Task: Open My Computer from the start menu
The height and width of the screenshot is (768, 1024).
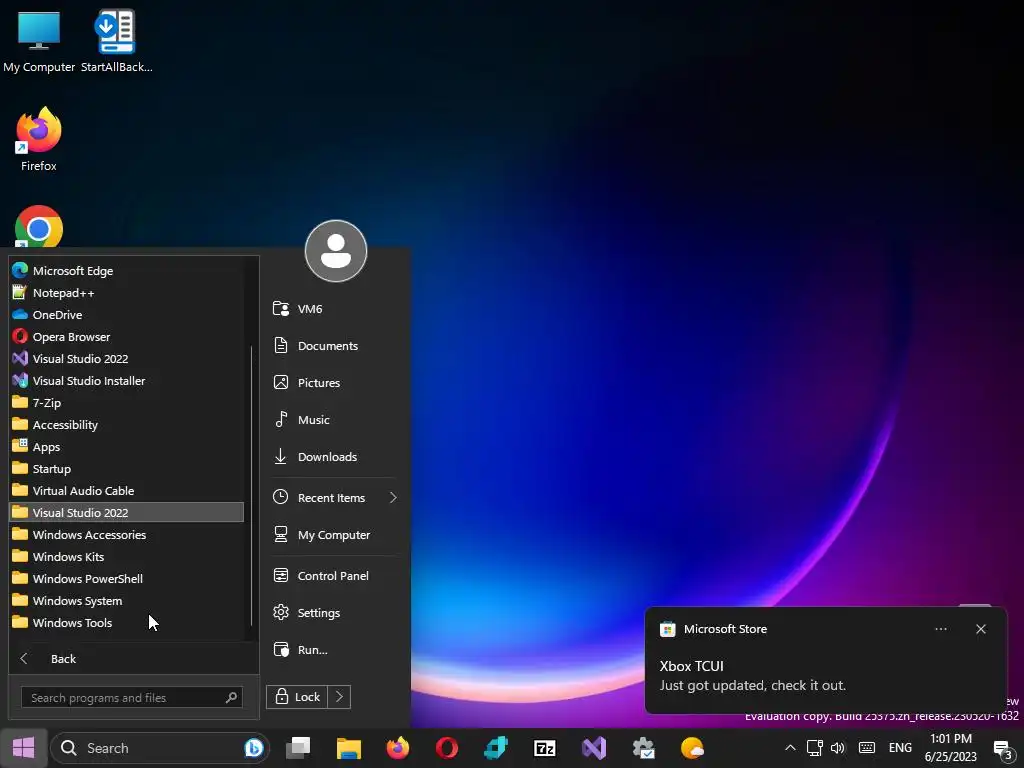Action: coord(334,535)
